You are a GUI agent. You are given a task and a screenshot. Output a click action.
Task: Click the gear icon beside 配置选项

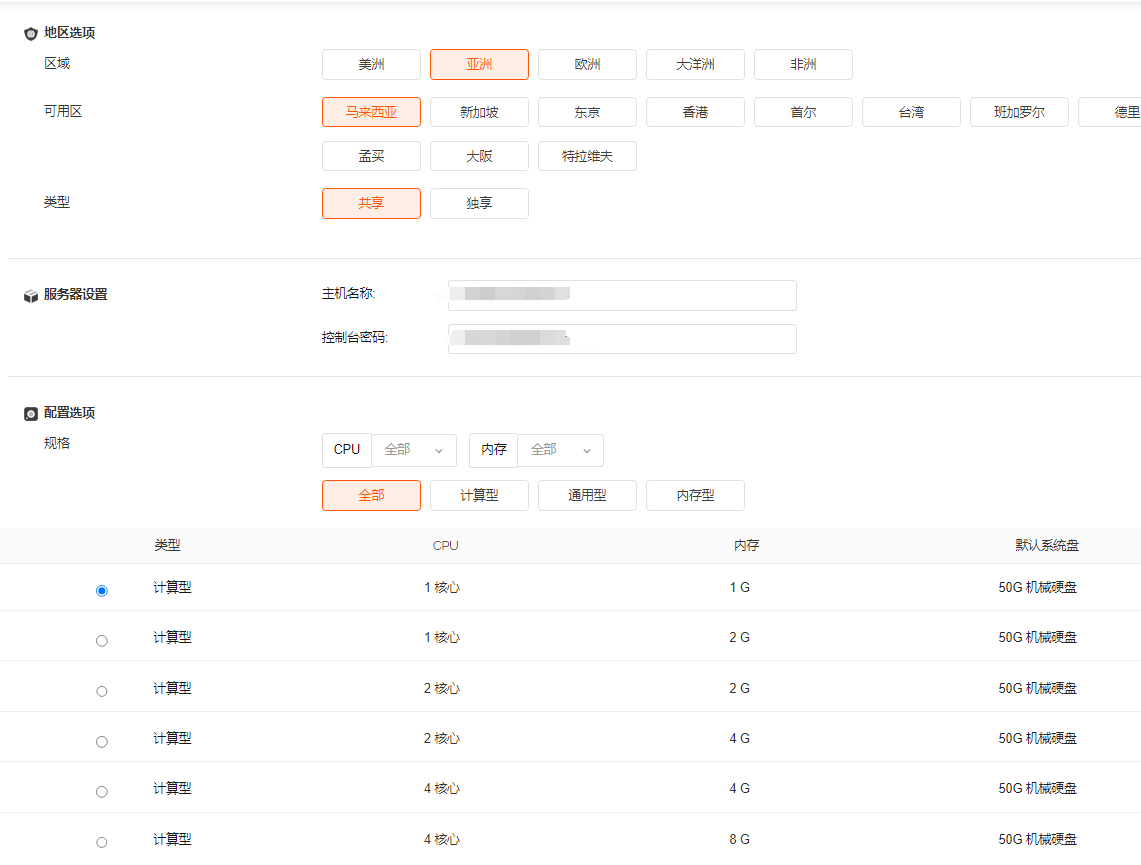[x=31, y=413]
